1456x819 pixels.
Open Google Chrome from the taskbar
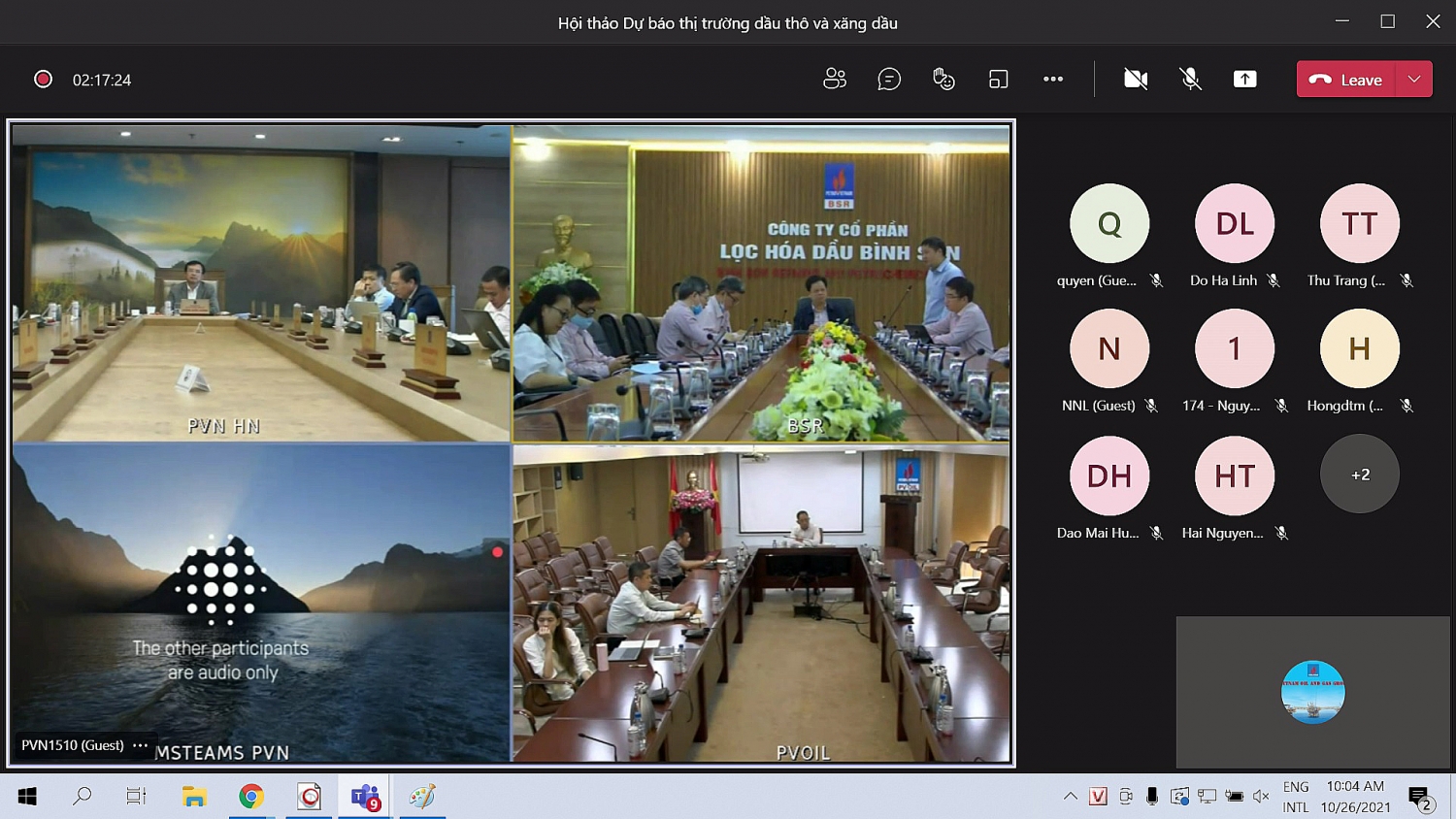click(x=251, y=797)
